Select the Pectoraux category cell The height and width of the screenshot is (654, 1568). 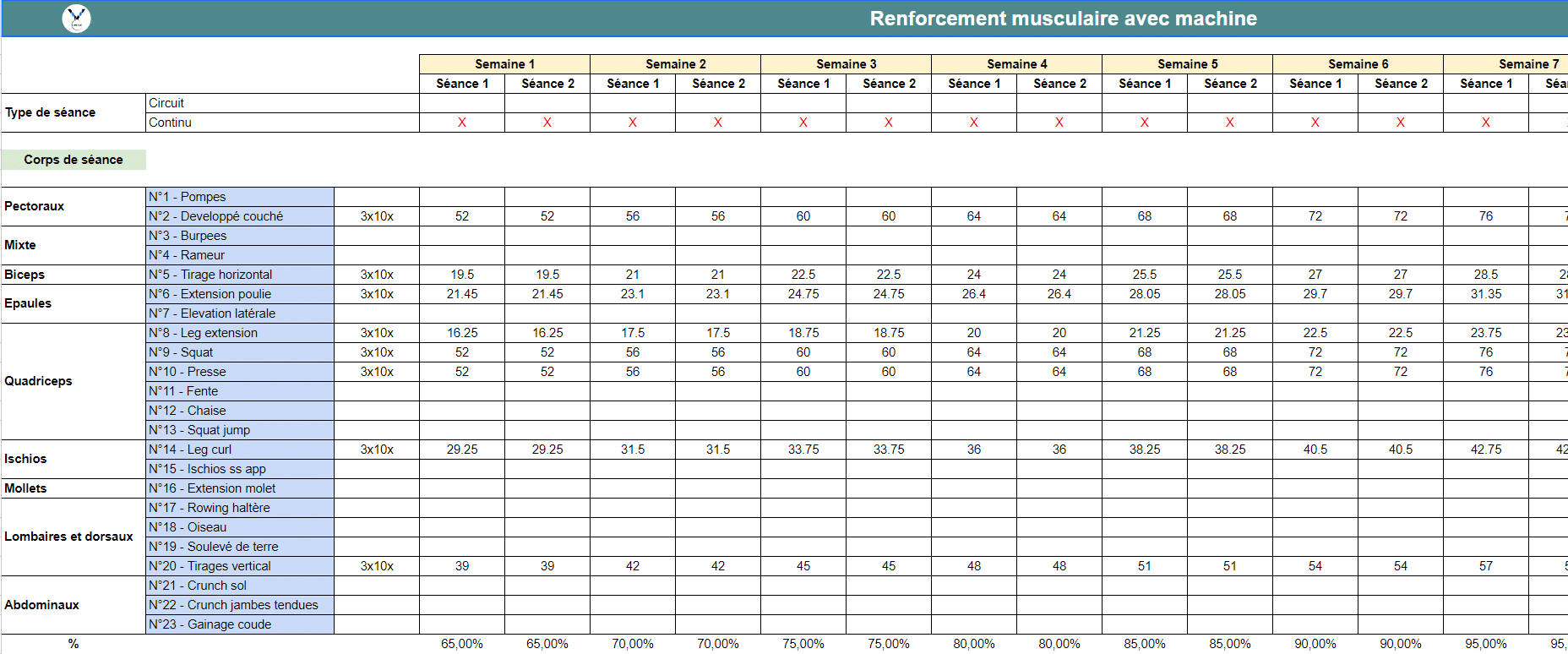click(x=73, y=206)
